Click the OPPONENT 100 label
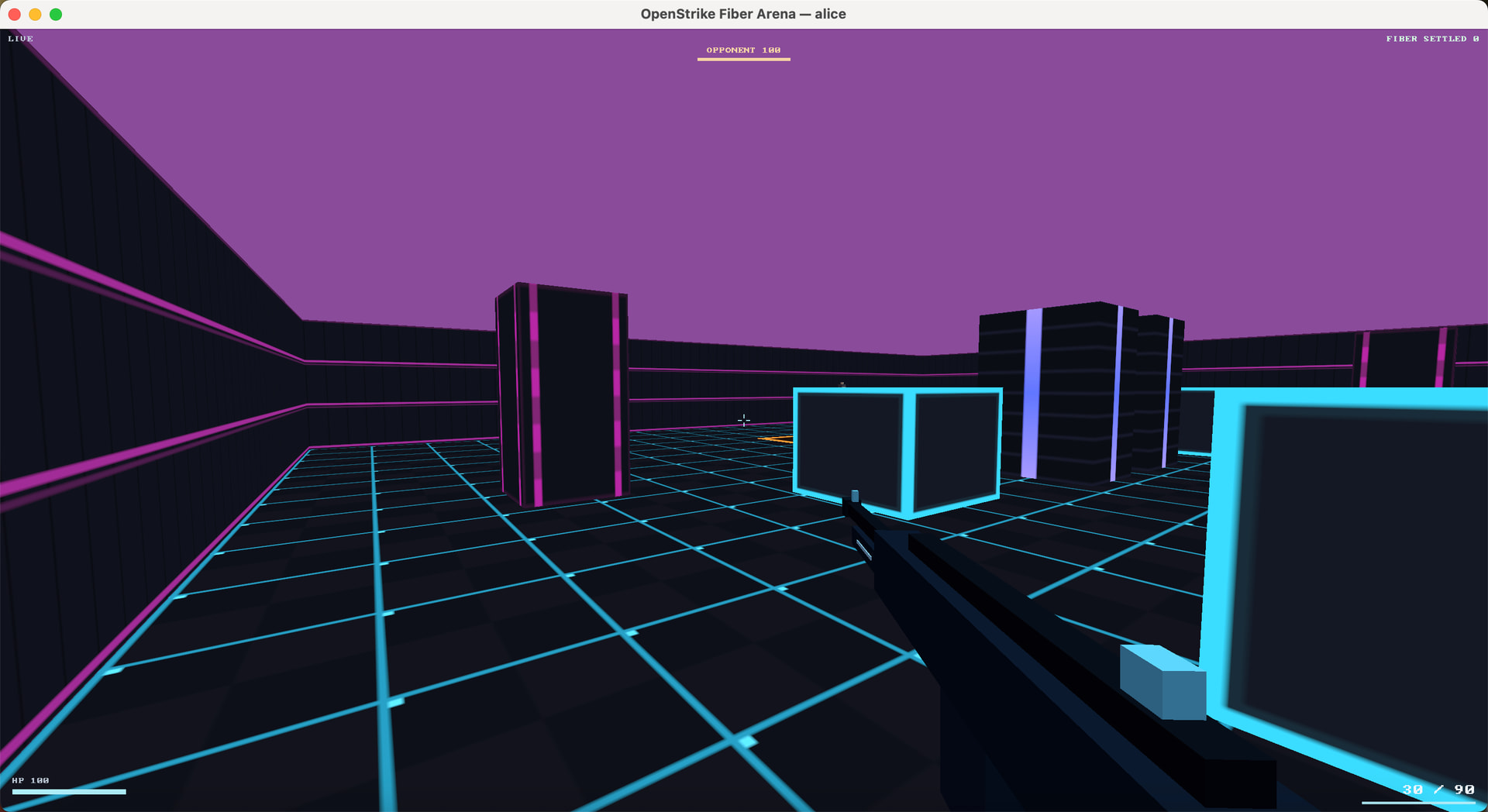 point(743,50)
